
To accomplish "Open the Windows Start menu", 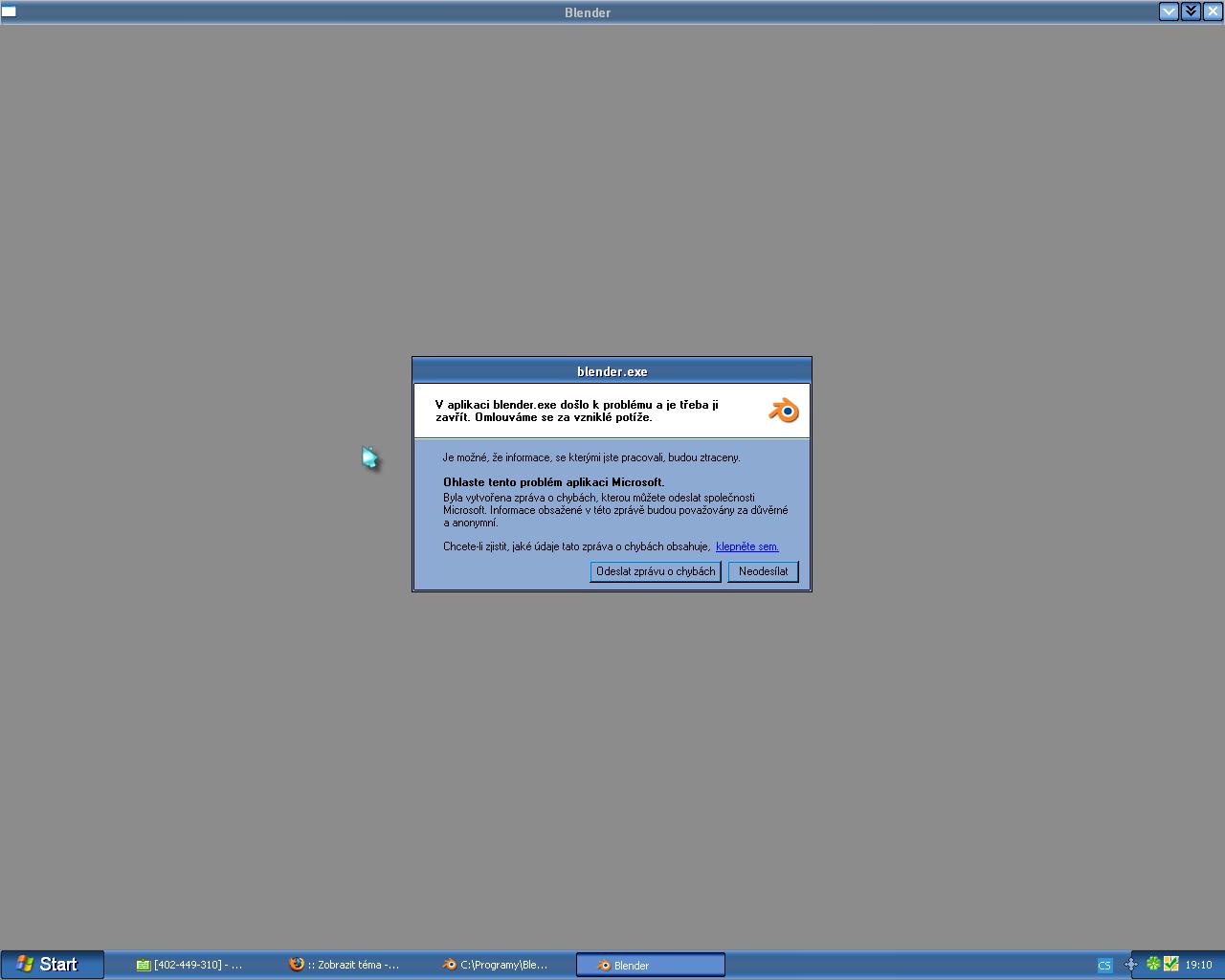I will click(53, 965).
